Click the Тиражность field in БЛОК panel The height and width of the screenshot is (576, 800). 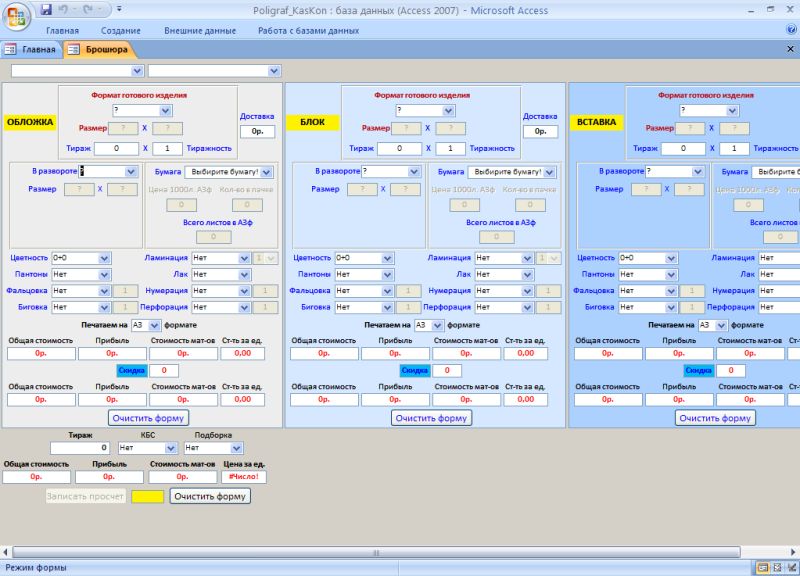pos(450,149)
